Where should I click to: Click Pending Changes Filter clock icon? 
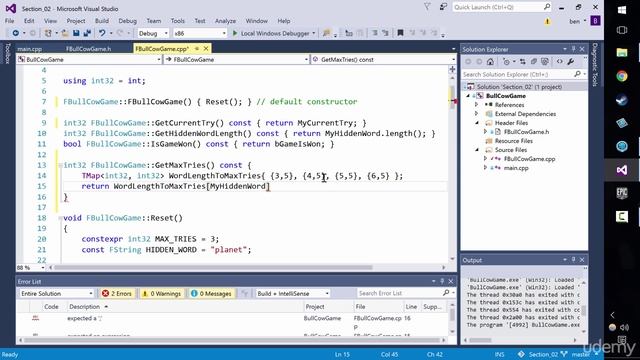coord(506,62)
